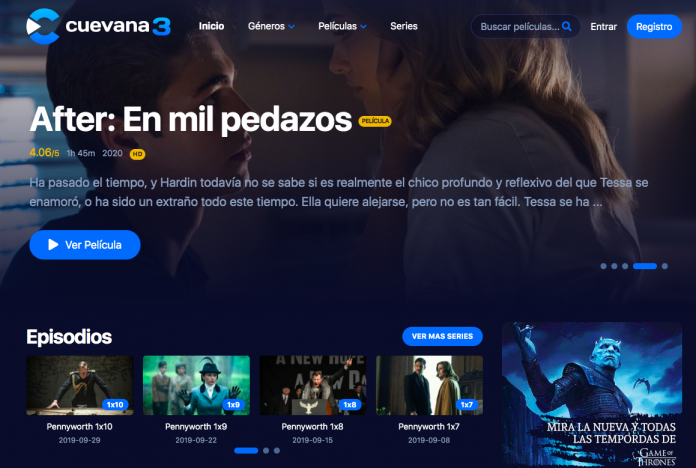
Task: Click the 1x9 episode badge
Action: [233, 405]
